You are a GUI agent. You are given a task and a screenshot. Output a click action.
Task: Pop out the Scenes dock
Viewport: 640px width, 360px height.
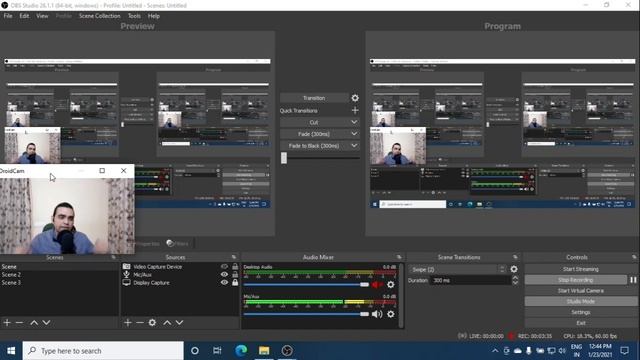113,257
